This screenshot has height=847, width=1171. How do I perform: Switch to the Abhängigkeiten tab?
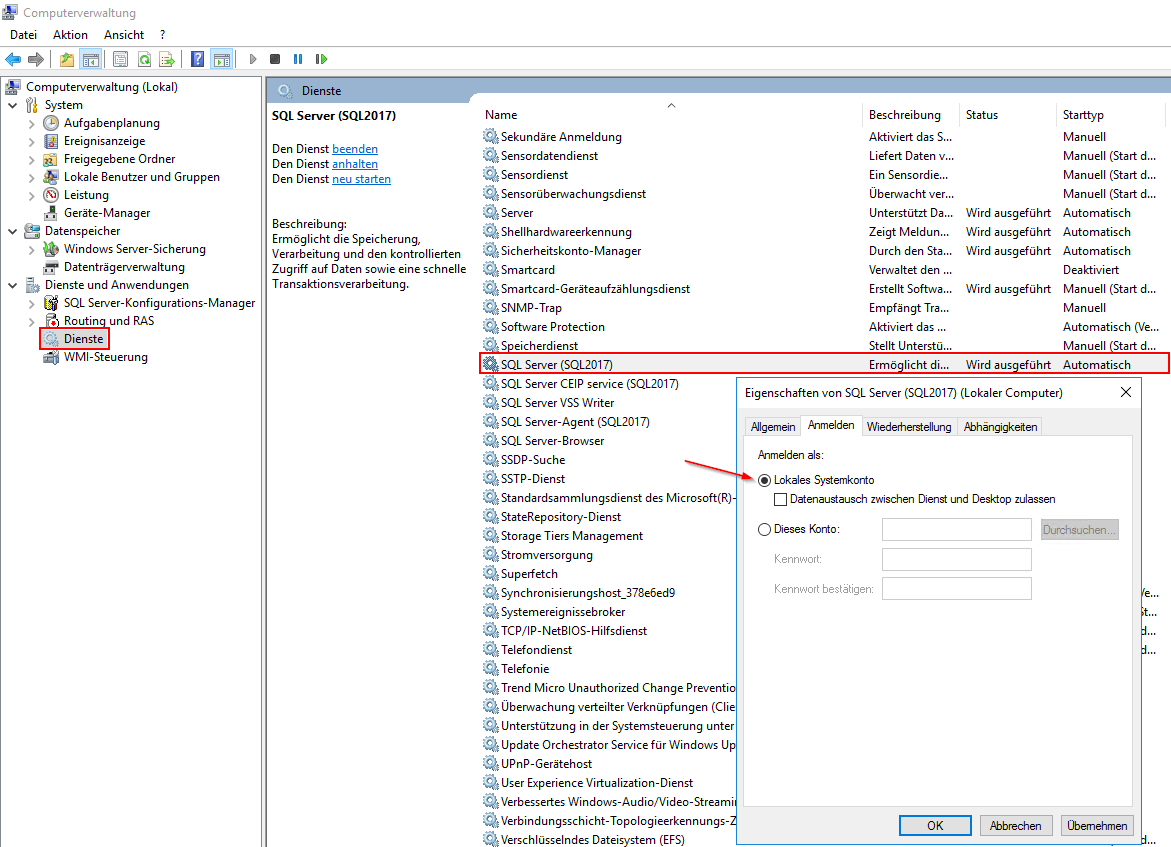click(x=1000, y=427)
